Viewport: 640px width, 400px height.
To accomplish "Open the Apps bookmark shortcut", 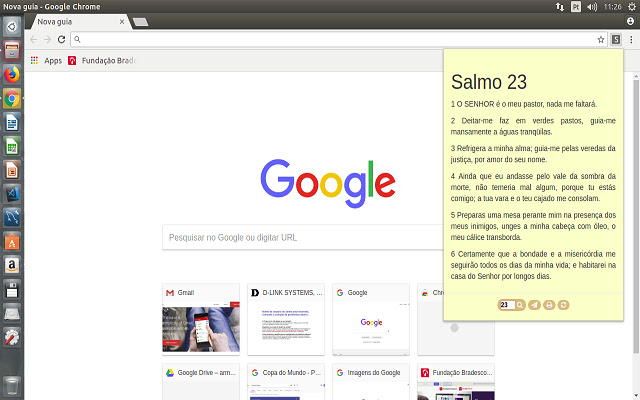I will coord(46,60).
